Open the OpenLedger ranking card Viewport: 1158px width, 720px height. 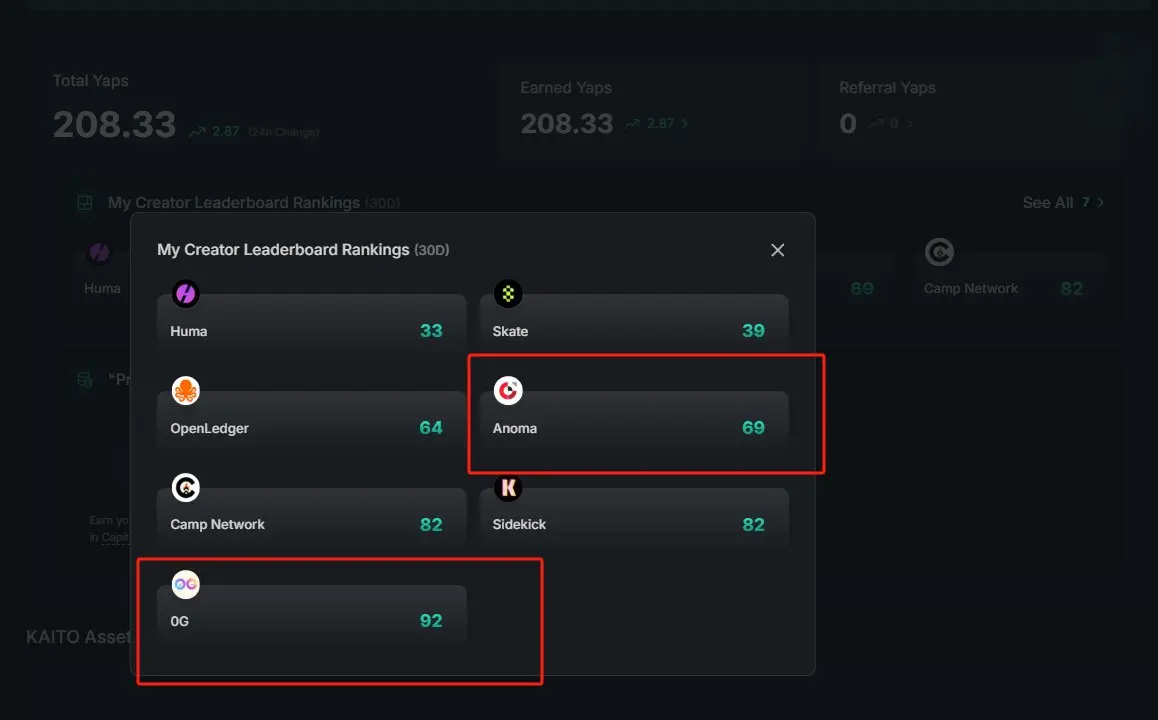[312, 419]
